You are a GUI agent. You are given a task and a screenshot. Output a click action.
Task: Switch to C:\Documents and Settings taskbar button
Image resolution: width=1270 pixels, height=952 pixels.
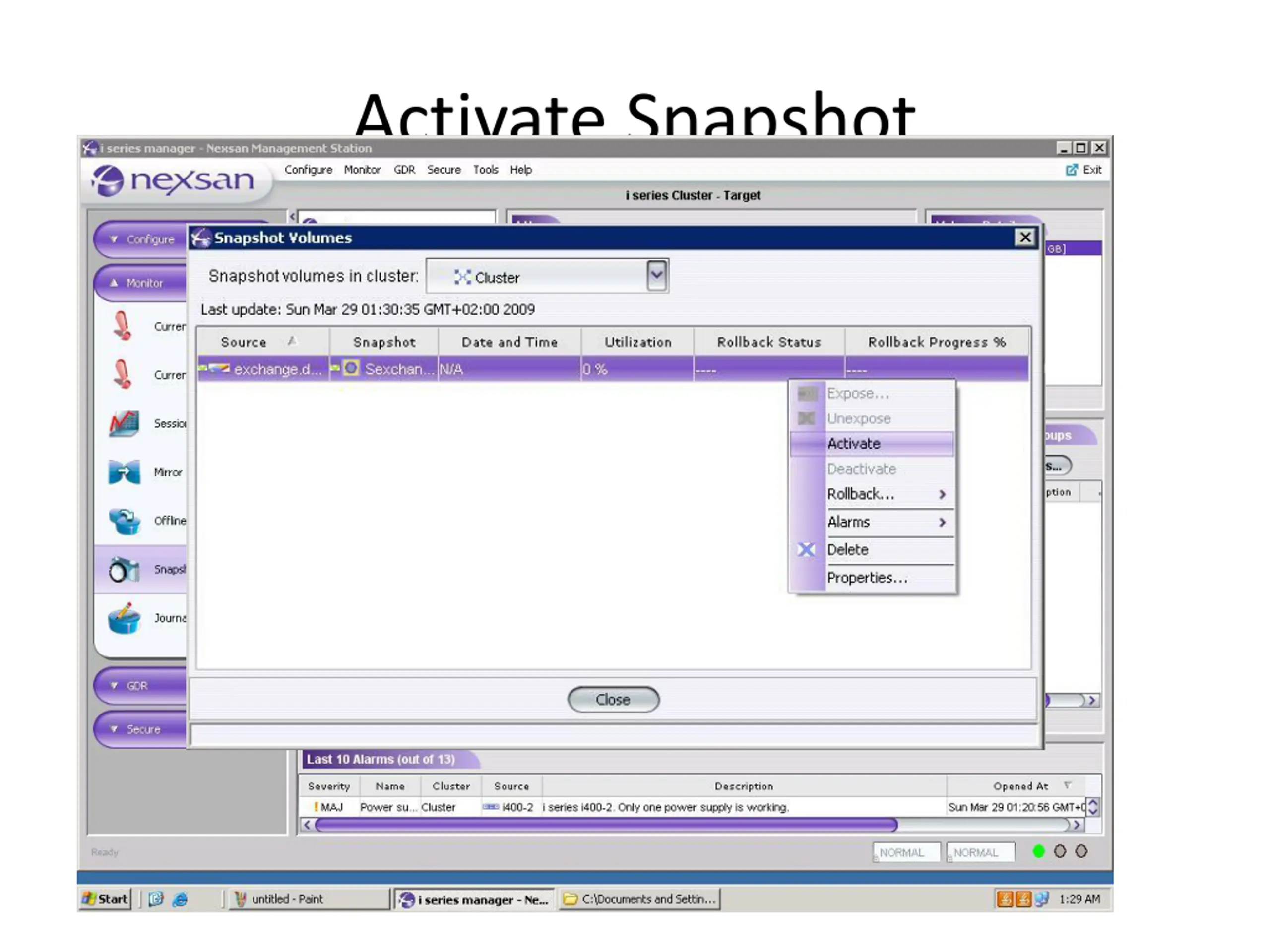tap(639, 899)
